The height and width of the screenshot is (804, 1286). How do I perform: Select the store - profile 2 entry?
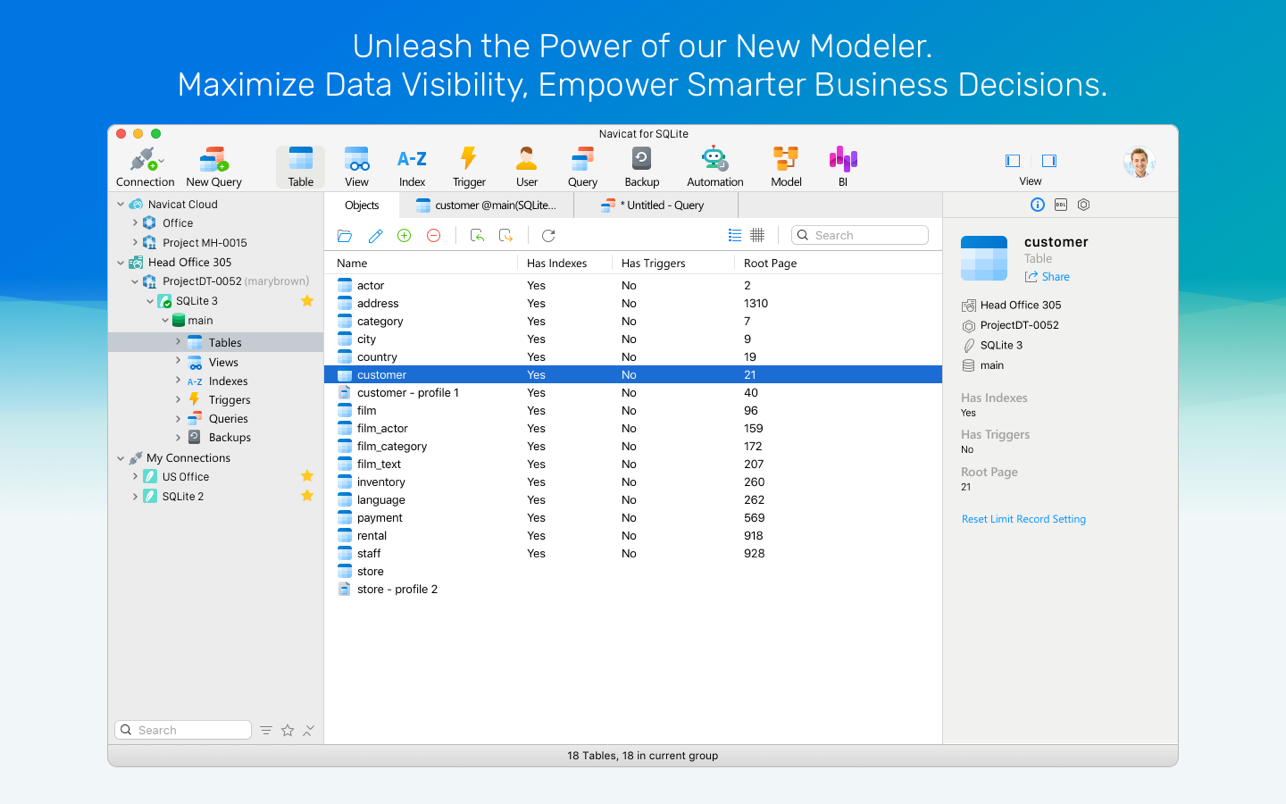click(633, 589)
